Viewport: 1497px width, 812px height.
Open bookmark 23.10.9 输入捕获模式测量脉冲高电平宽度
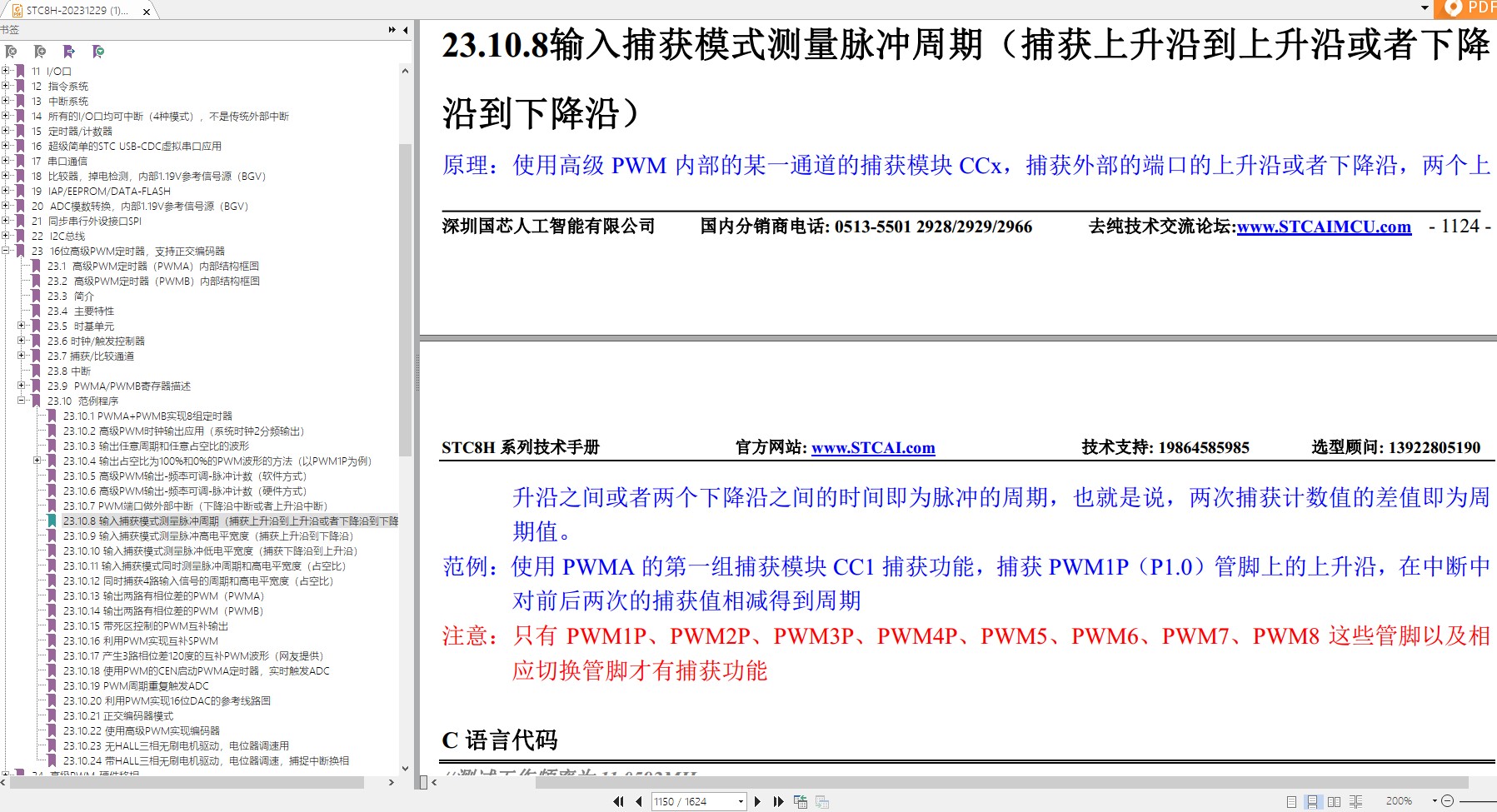[x=208, y=536]
